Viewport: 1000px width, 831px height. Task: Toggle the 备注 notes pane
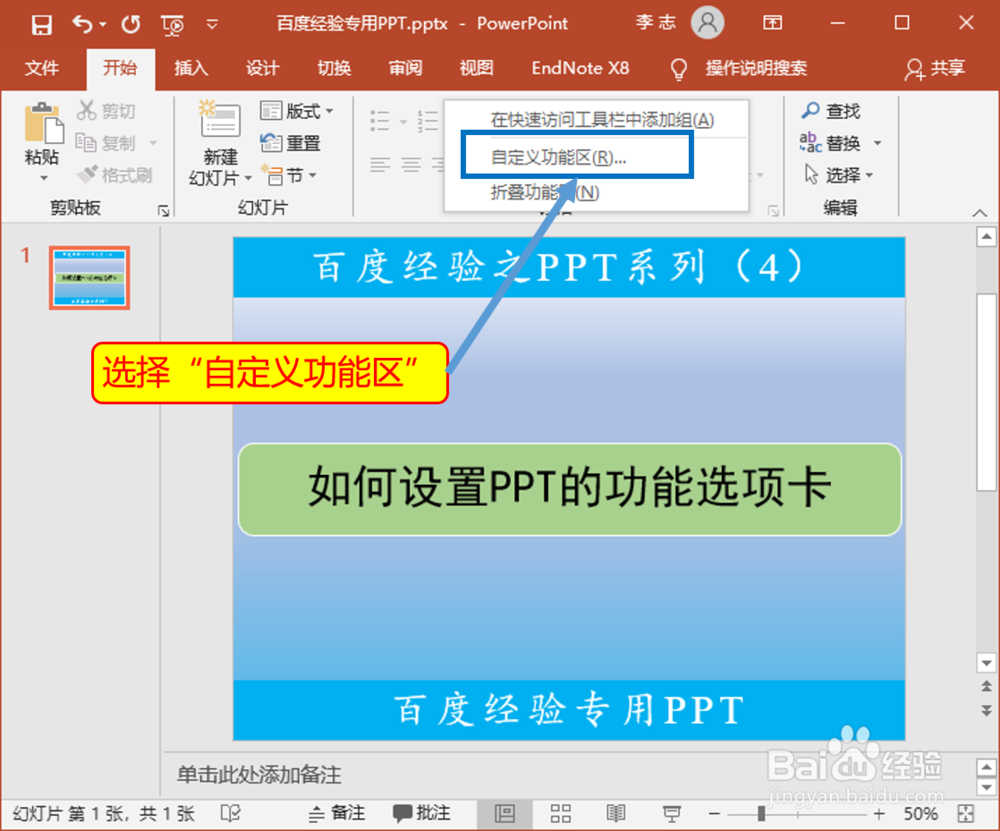coord(337,813)
